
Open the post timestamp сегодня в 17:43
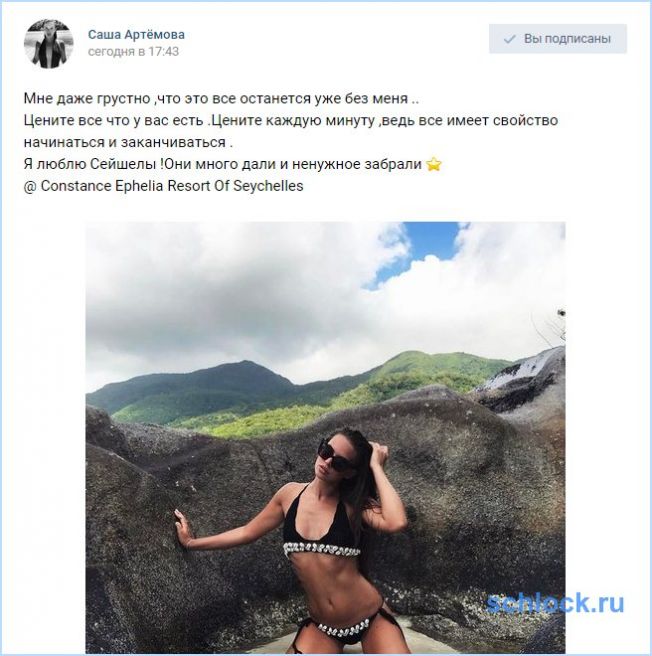pyautogui.click(x=133, y=51)
